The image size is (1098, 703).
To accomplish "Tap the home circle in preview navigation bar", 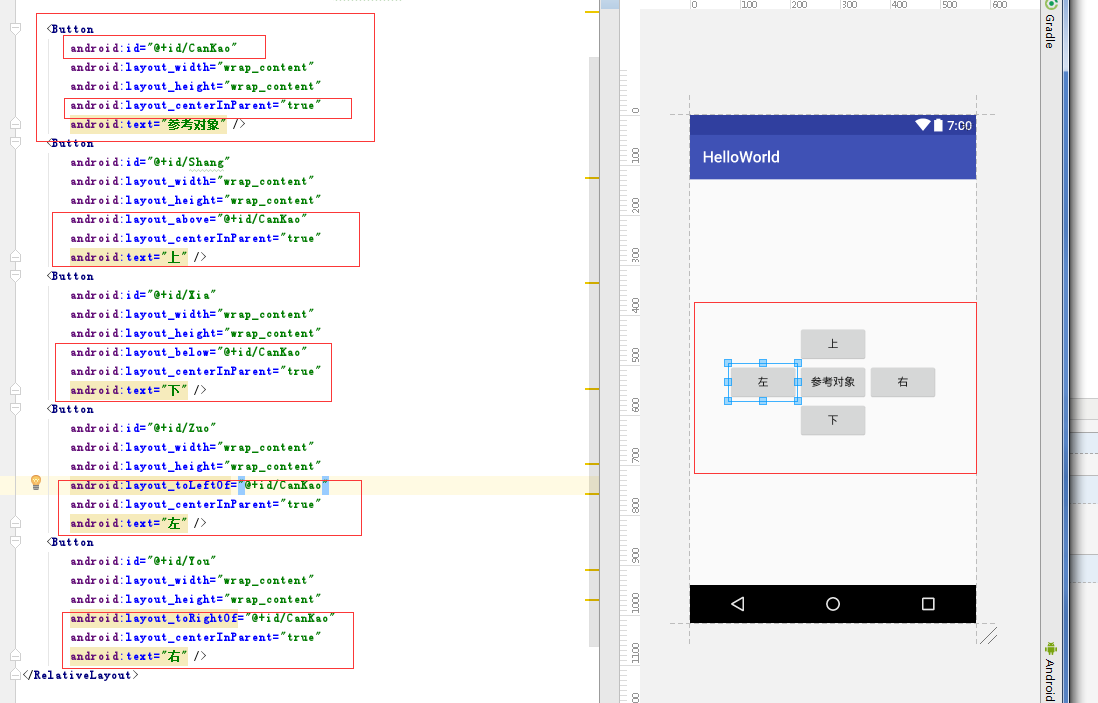I will pyautogui.click(x=833, y=604).
